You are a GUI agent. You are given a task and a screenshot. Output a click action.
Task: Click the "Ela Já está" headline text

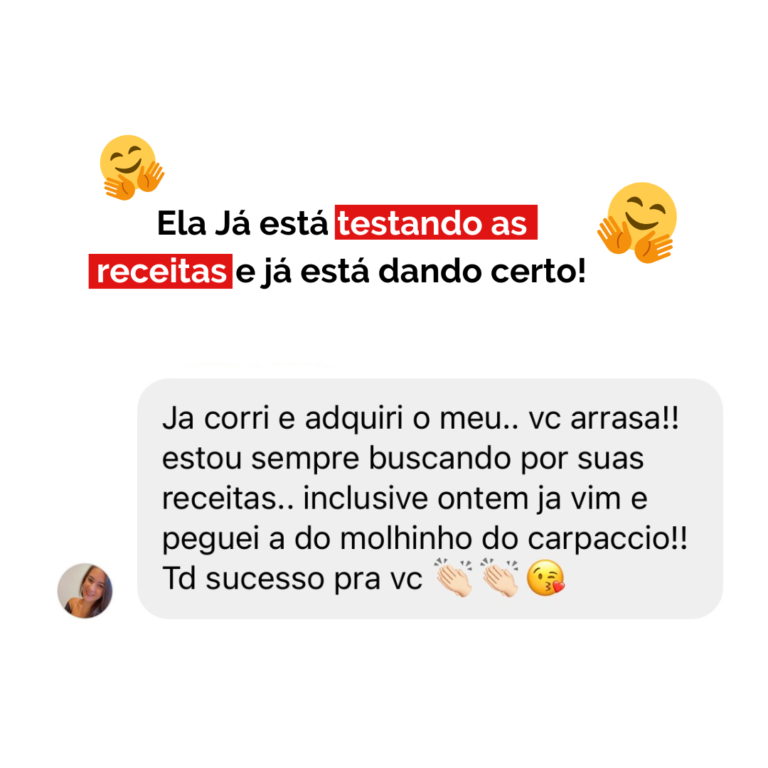point(242,223)
